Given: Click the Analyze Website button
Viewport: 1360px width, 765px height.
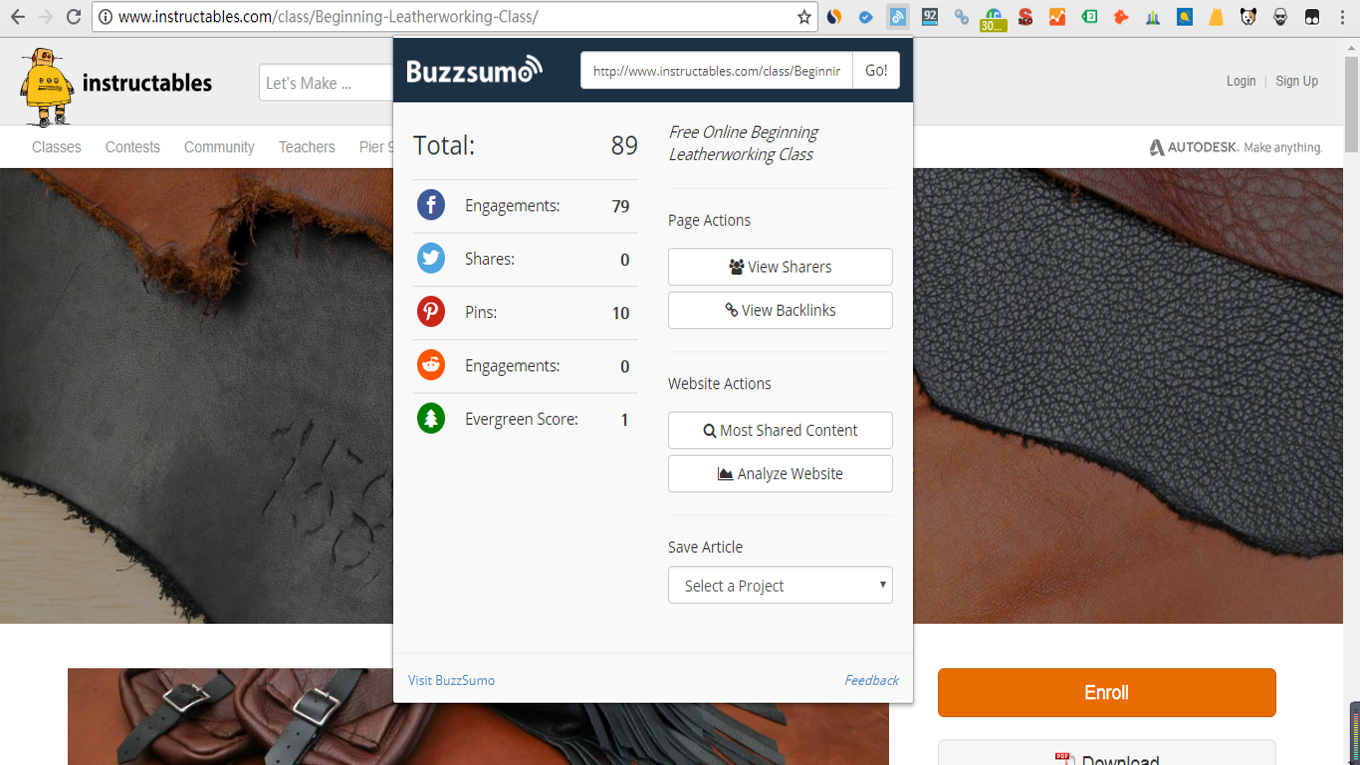Looking at the screenshot, I should [780, 474].
